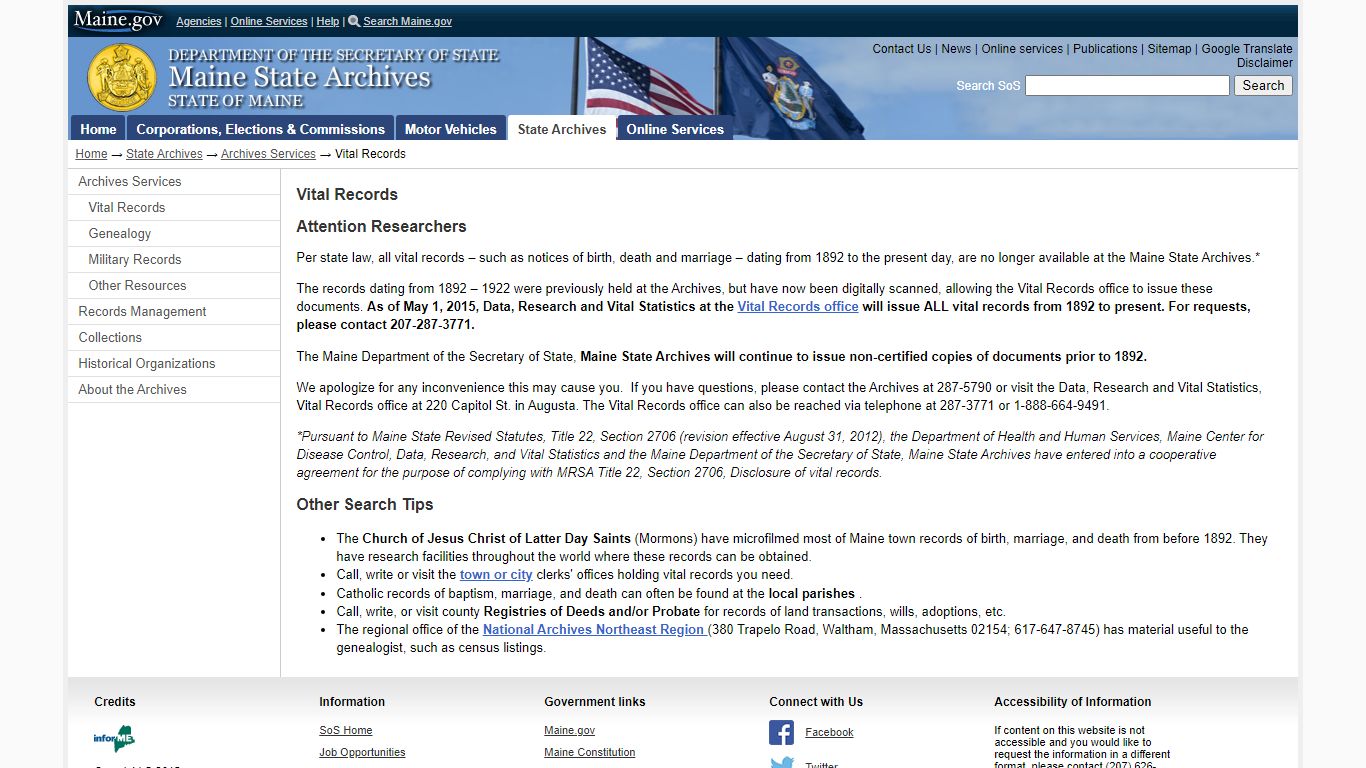Viewport: 1366px width, 768px height.
Task: Click the Attention Researchers heading
Action: pyautogui.click(x=381, y=227)
